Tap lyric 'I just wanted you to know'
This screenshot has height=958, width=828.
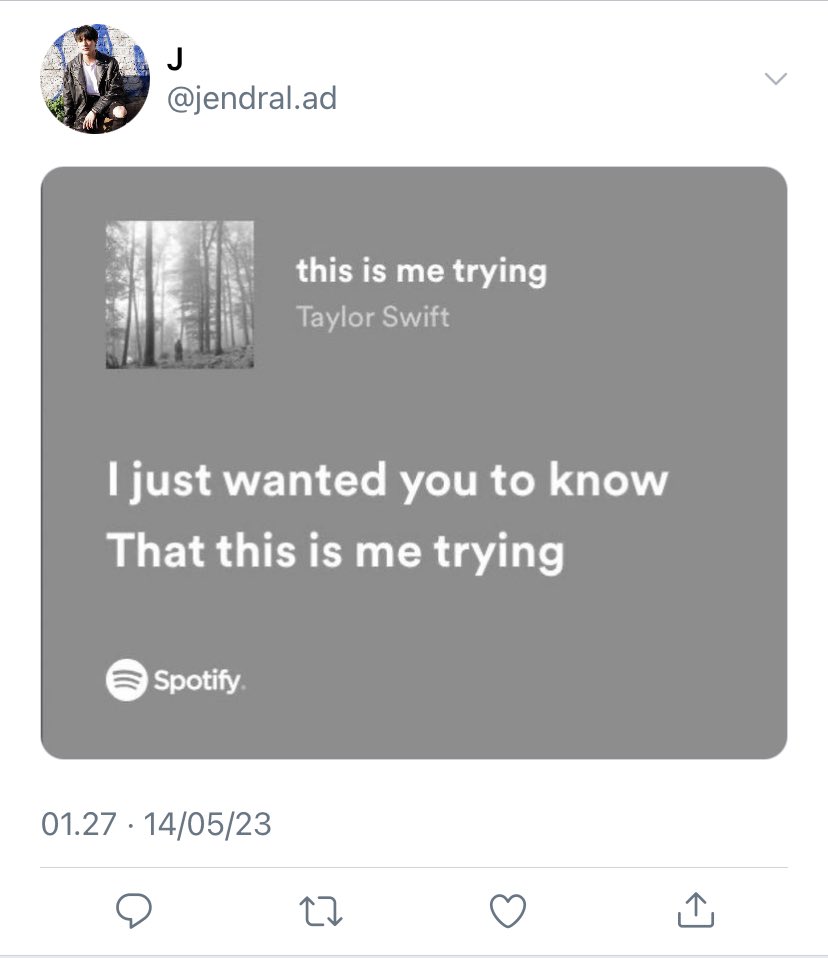(387, 481)
